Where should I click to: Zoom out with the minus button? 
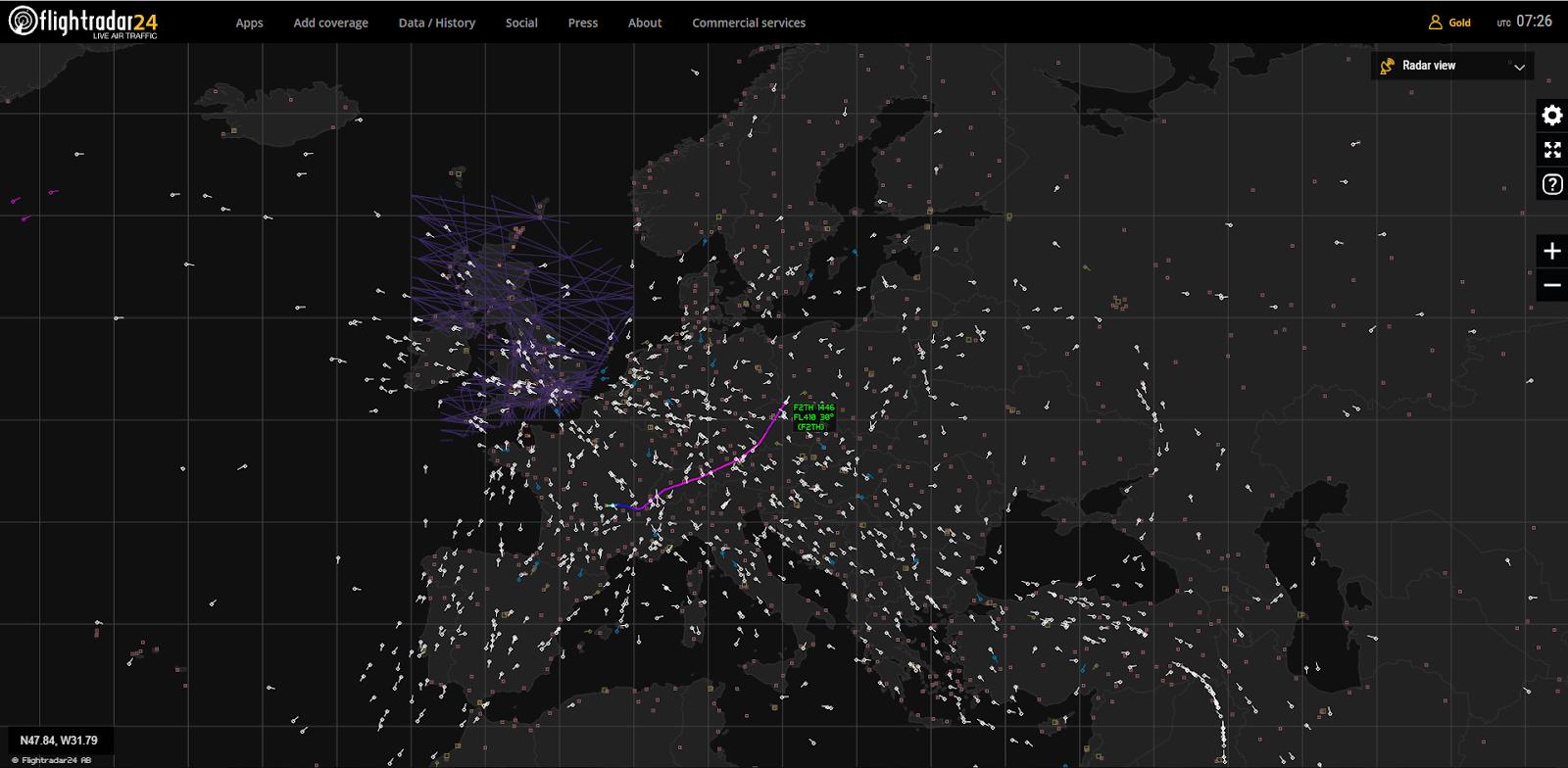pos(1552,285)
